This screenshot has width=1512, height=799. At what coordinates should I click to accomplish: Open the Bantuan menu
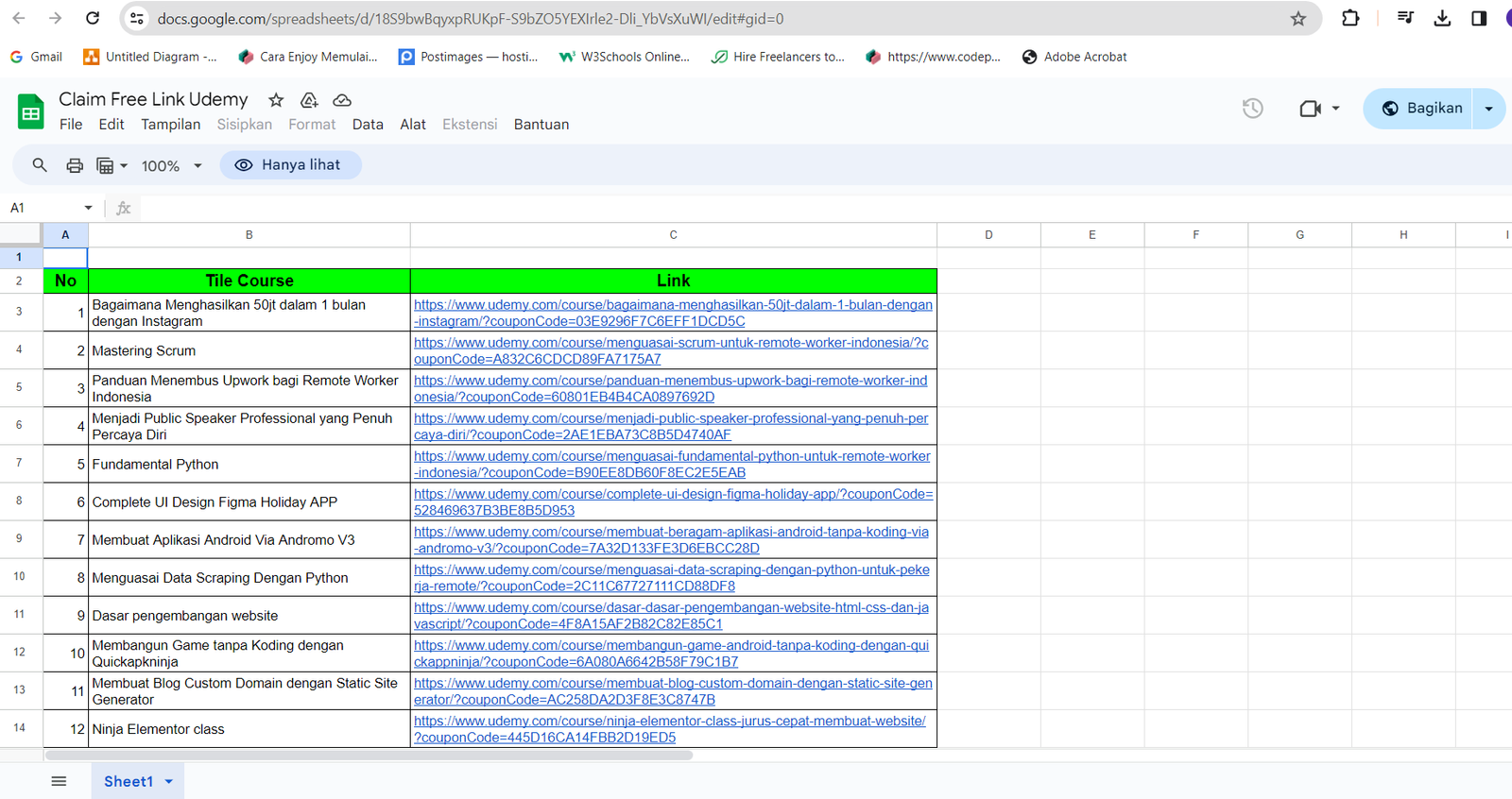[x=541, y=124]
